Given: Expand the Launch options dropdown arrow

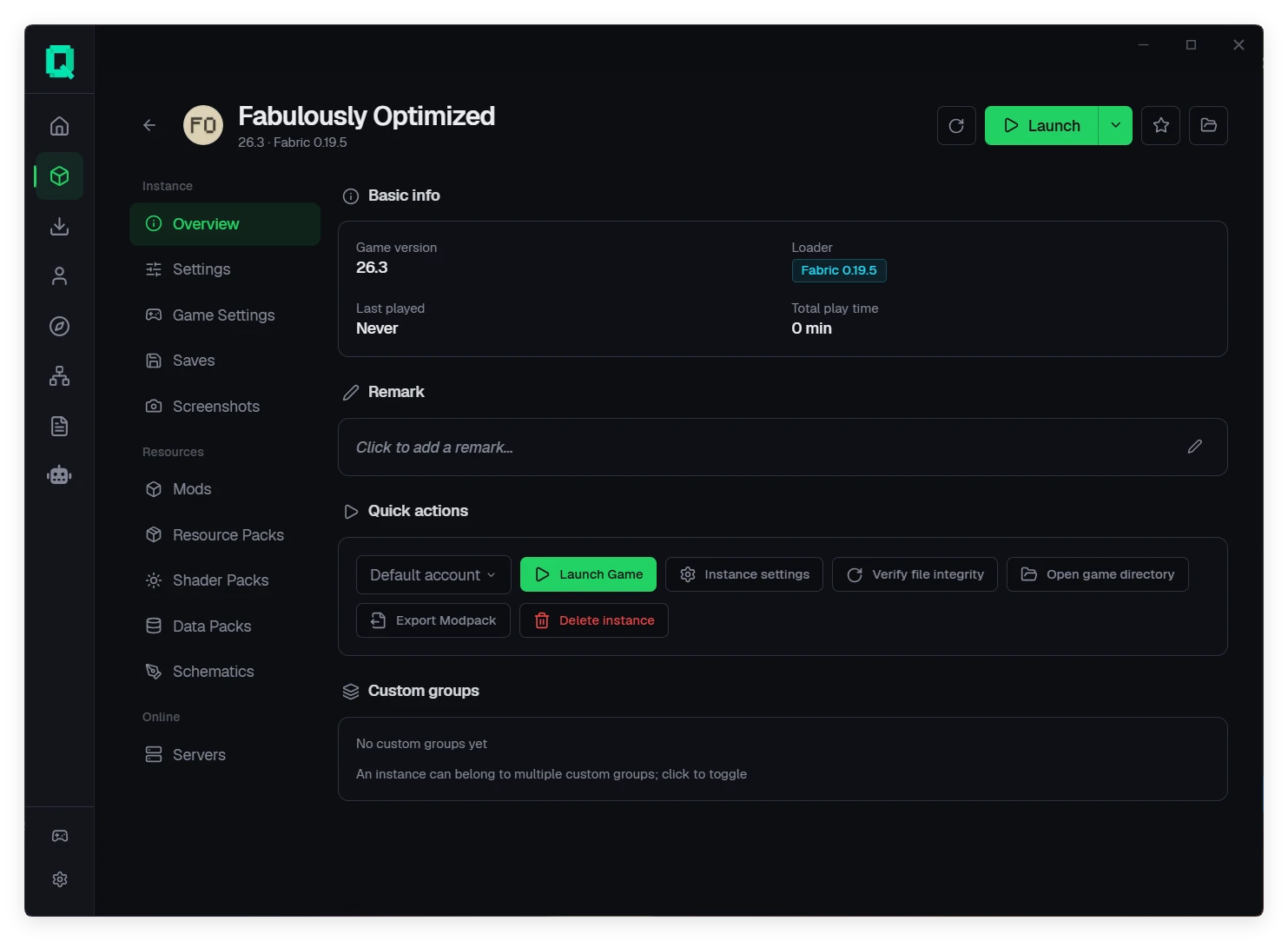Looking at the screenshot, I should (x=1115, y=126).
